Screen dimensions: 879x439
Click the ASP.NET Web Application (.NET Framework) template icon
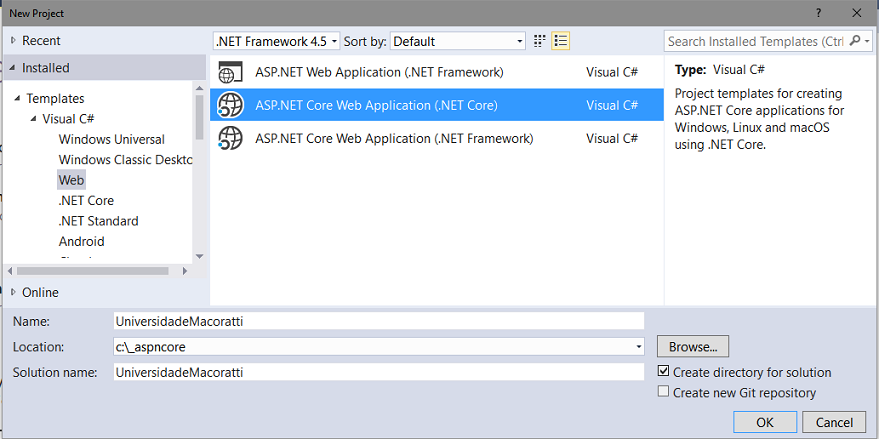230,72
